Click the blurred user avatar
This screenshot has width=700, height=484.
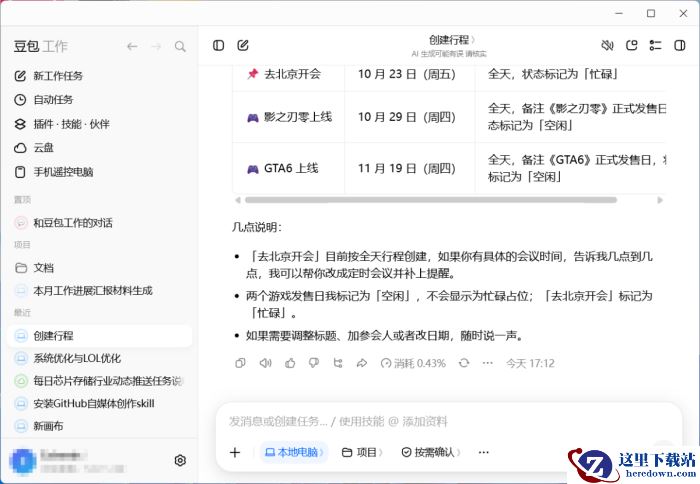[23, 461]
